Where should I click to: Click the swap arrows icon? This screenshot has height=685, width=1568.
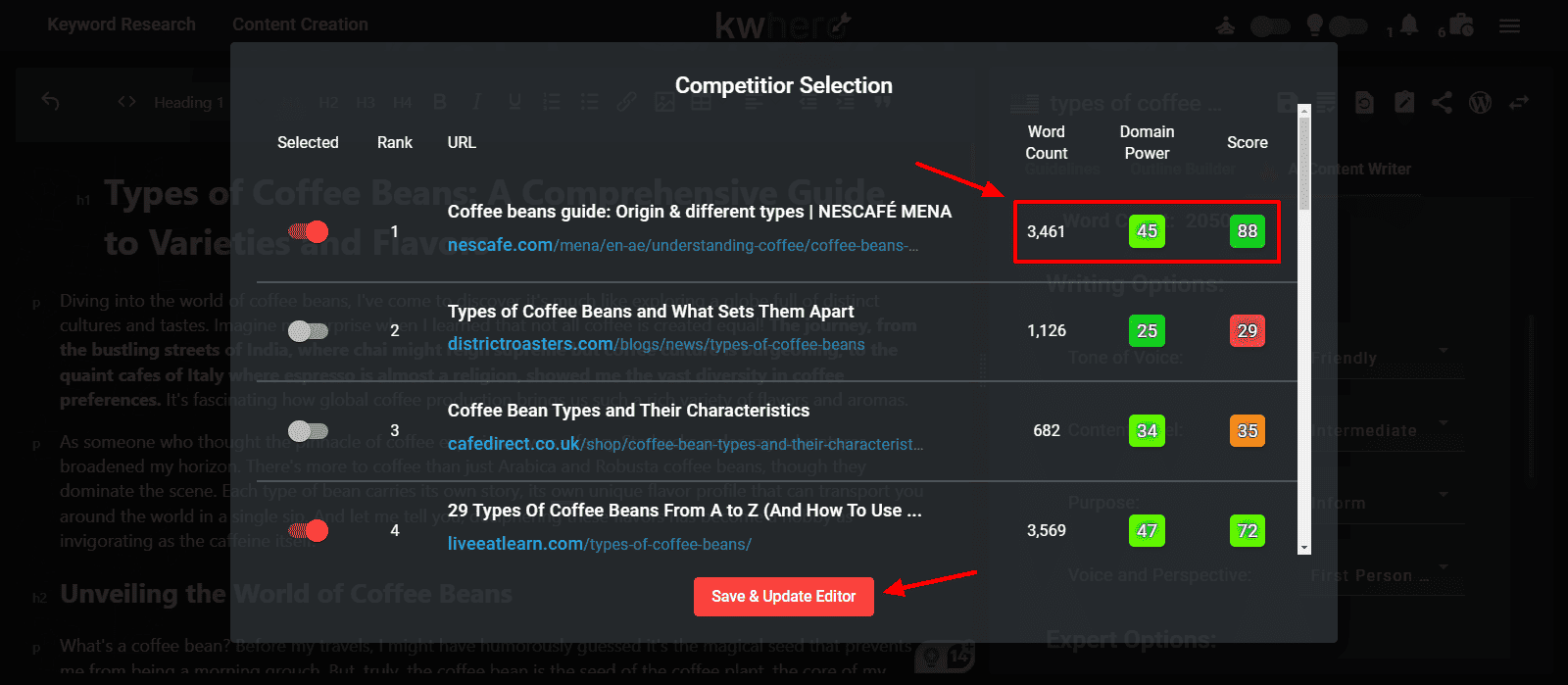(1518, 102)
